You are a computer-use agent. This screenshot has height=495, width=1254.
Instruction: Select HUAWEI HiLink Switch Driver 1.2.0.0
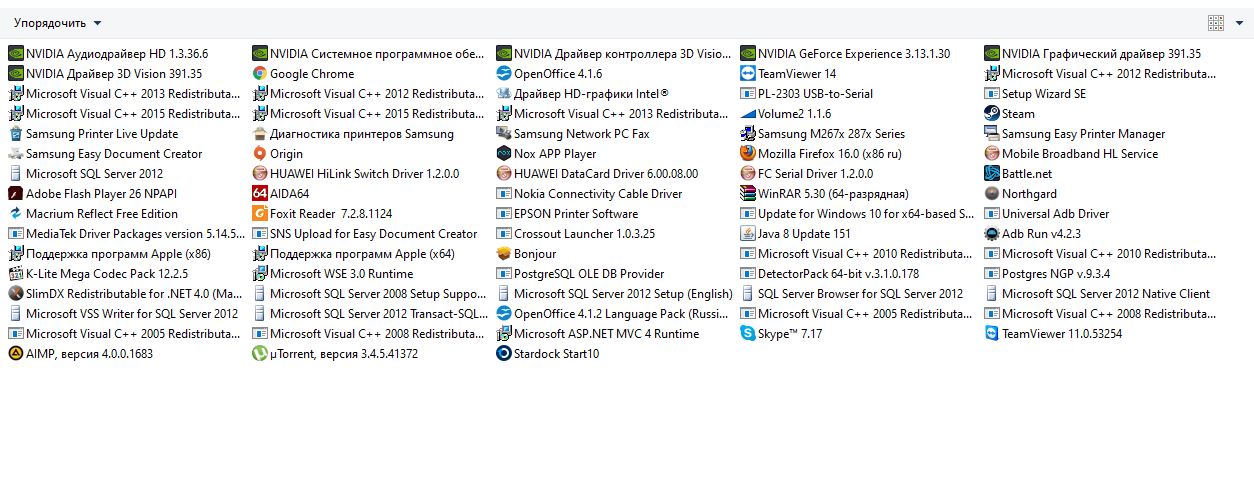tap(355, 174)
